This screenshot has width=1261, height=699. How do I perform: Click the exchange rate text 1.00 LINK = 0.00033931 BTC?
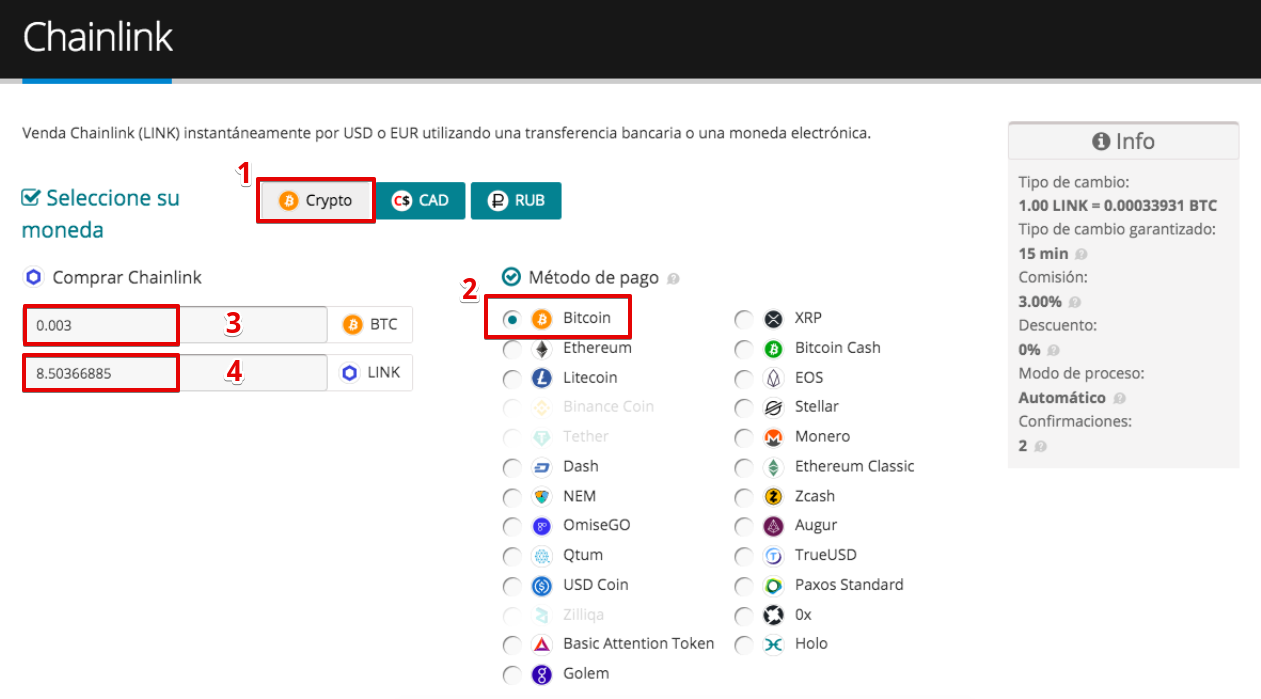click(1118, 206)
